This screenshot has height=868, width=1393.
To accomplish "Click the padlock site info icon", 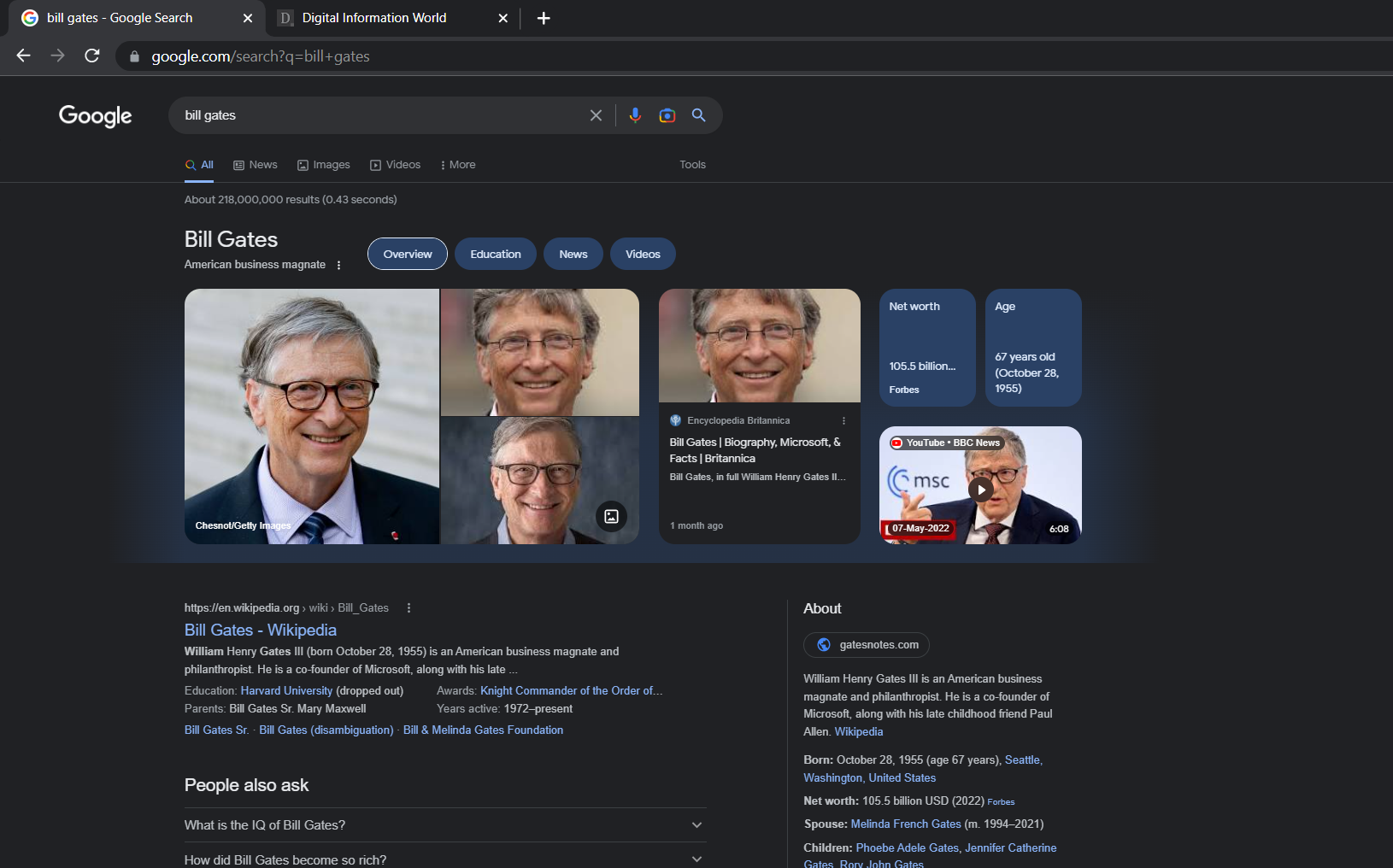I will (x=134, y=56).
